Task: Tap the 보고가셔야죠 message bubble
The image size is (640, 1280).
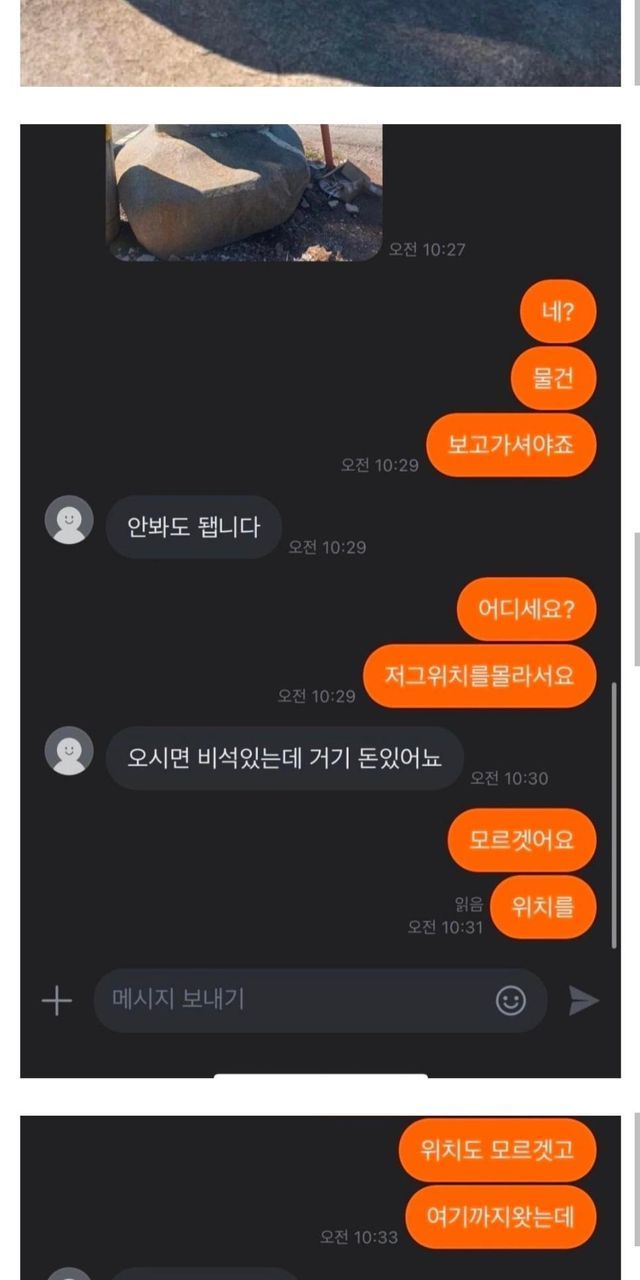Action: tap(511, 445)
